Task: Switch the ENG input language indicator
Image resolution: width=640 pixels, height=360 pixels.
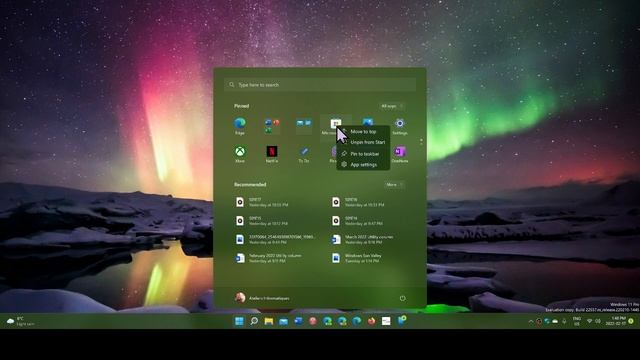Action: point(577,321)
